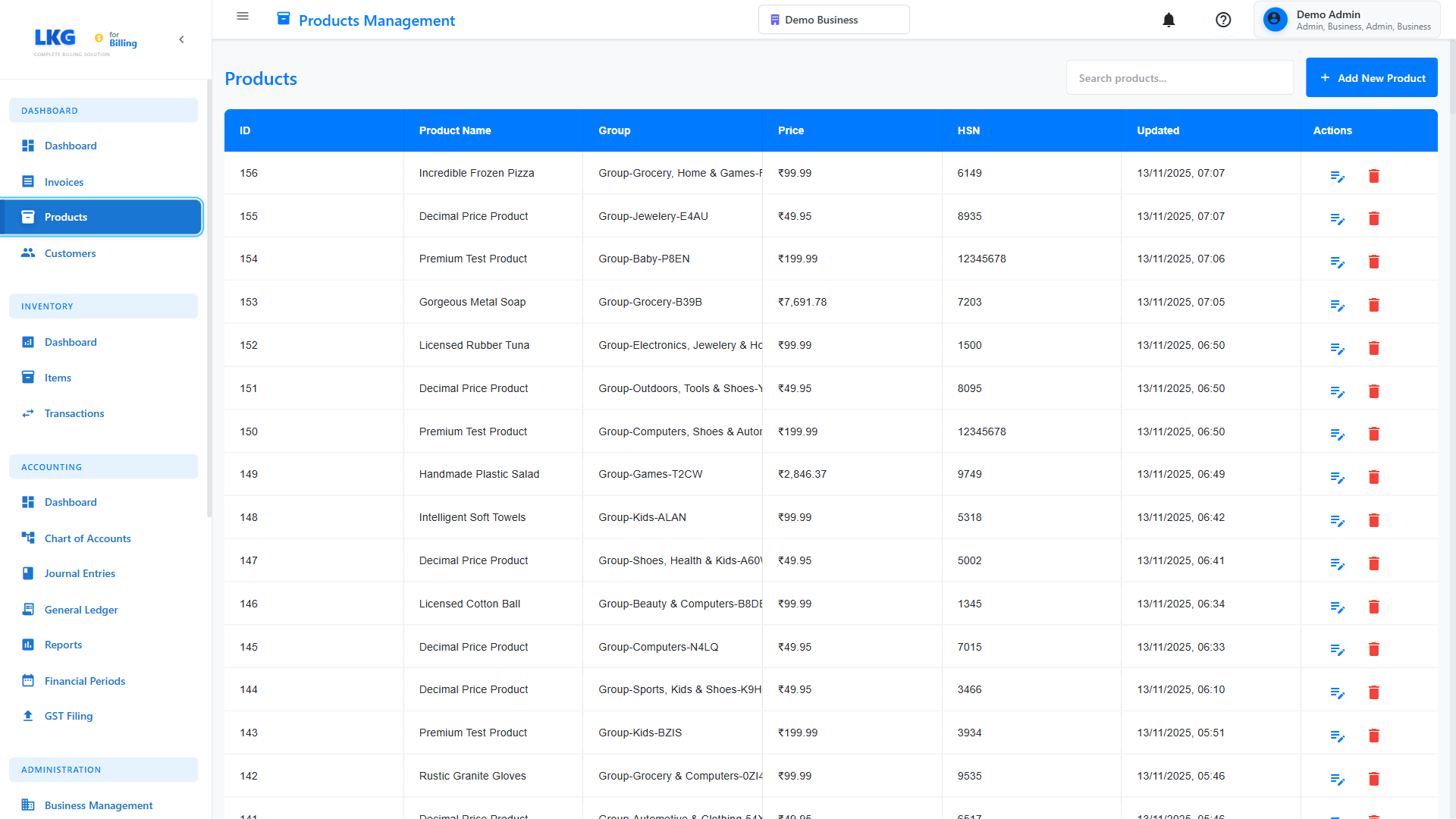Click inside the Search products field
This screenshot has height=819, width=1456.
(x=1180, y=77)
